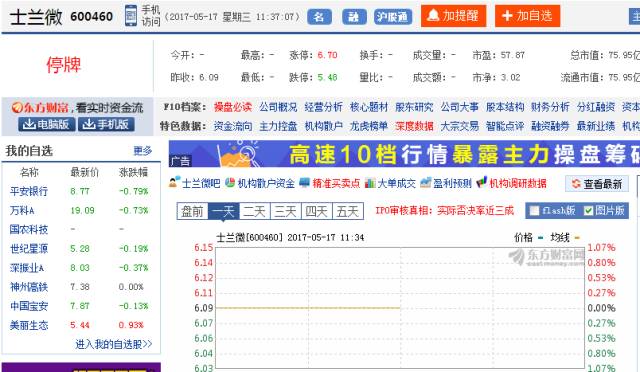Open 平安银行 in watchlist
Screen dimensions: 640x372
coord(29,191)
